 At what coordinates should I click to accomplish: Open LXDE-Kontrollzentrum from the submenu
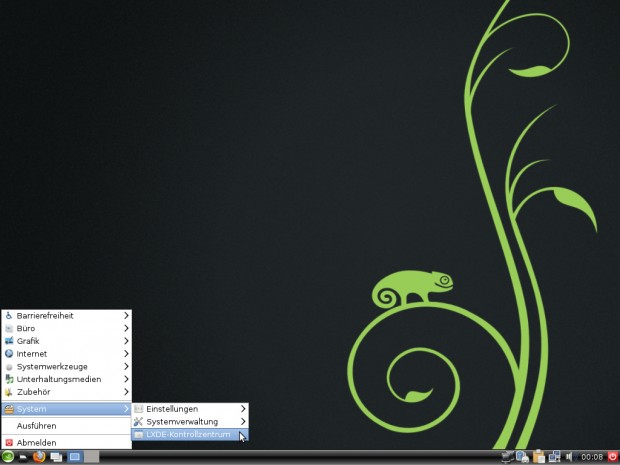coord(190,435)
